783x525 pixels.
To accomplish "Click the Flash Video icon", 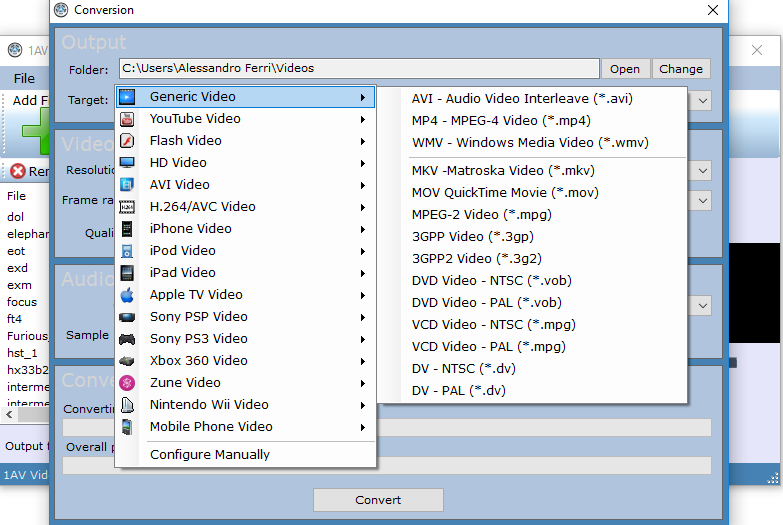I will tap(127, 141).
